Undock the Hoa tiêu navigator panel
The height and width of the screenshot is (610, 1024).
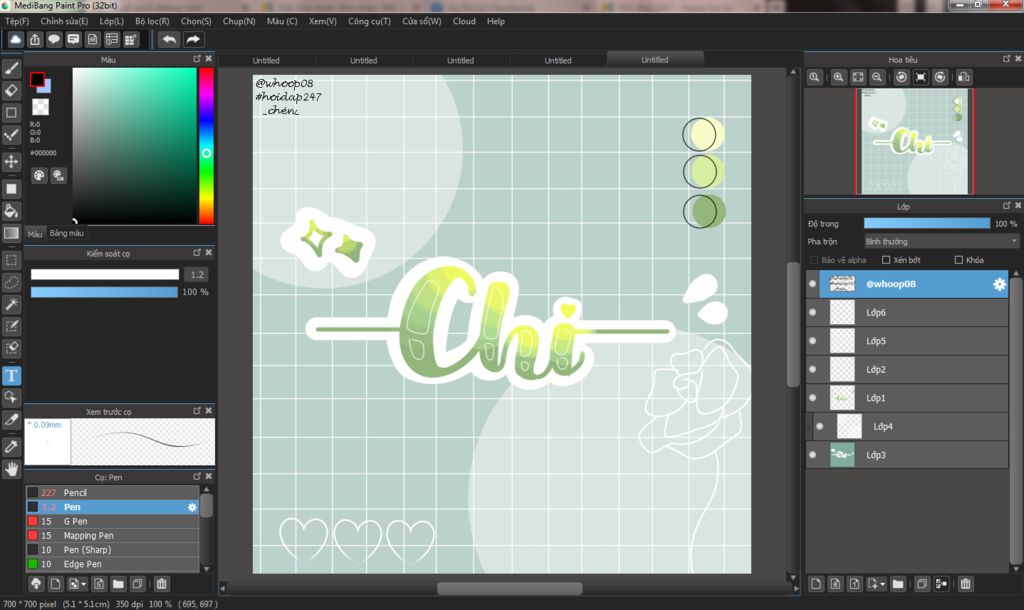click(1006, 59)
